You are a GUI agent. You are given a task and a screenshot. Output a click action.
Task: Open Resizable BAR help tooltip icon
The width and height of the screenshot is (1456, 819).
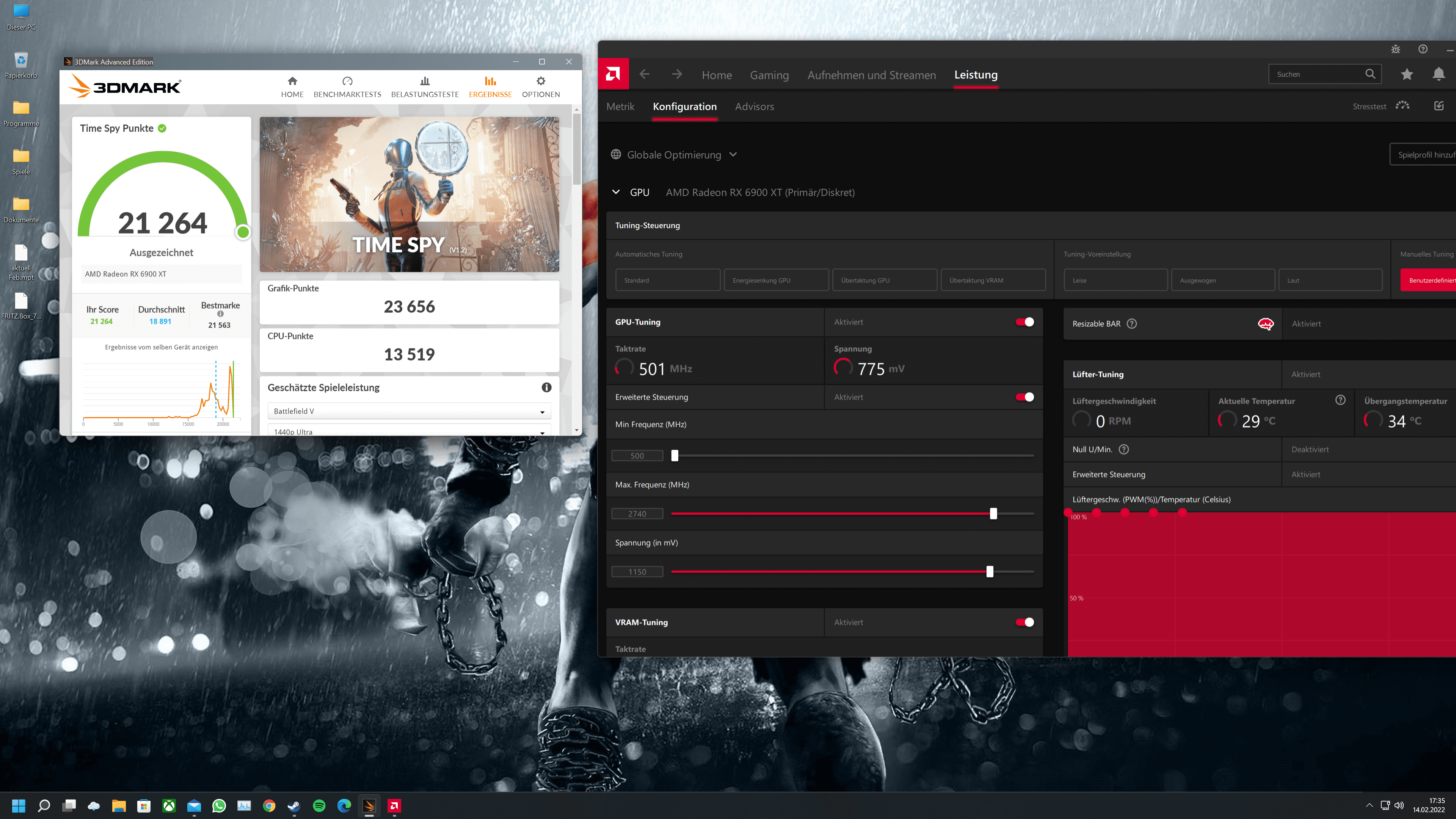[x=1131, y=324]
